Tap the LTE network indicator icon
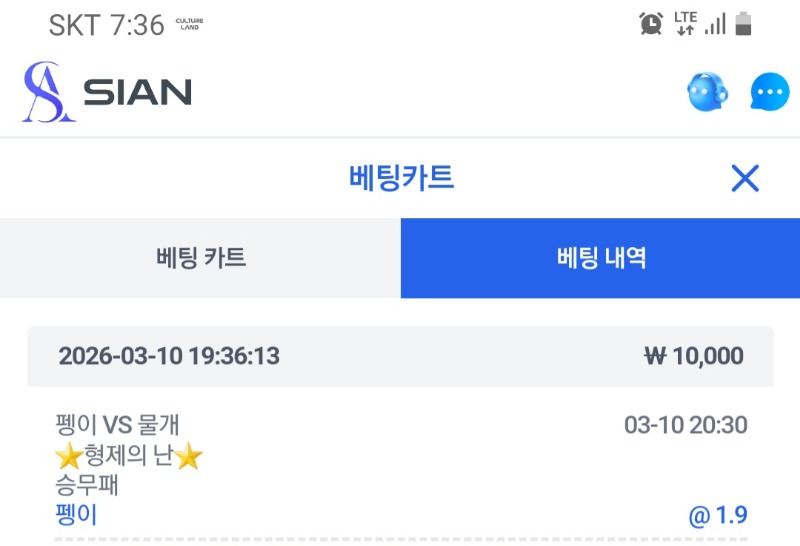This screenshot has height=546, width=800. pos(685,23)
